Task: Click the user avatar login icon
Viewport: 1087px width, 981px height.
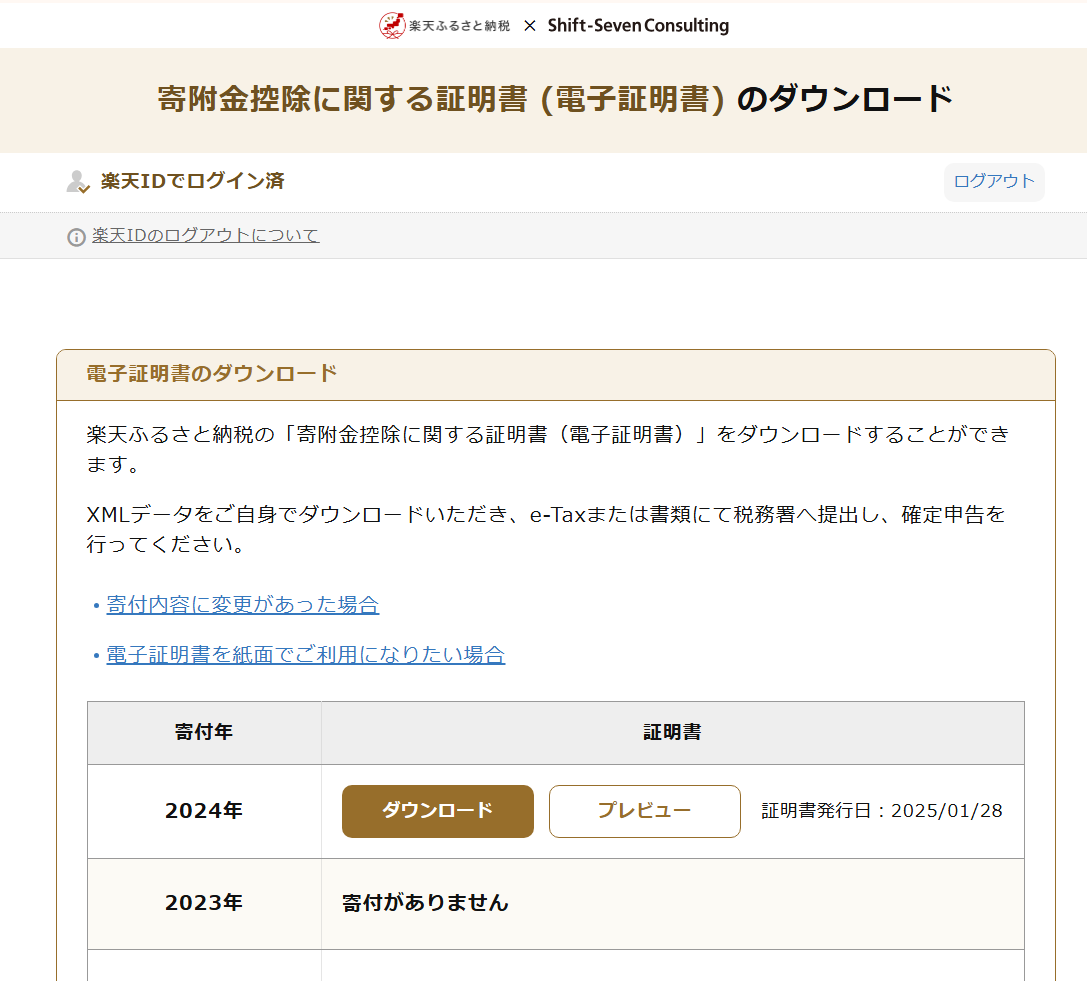Action: pyautogui.click(x=77, y=182)
